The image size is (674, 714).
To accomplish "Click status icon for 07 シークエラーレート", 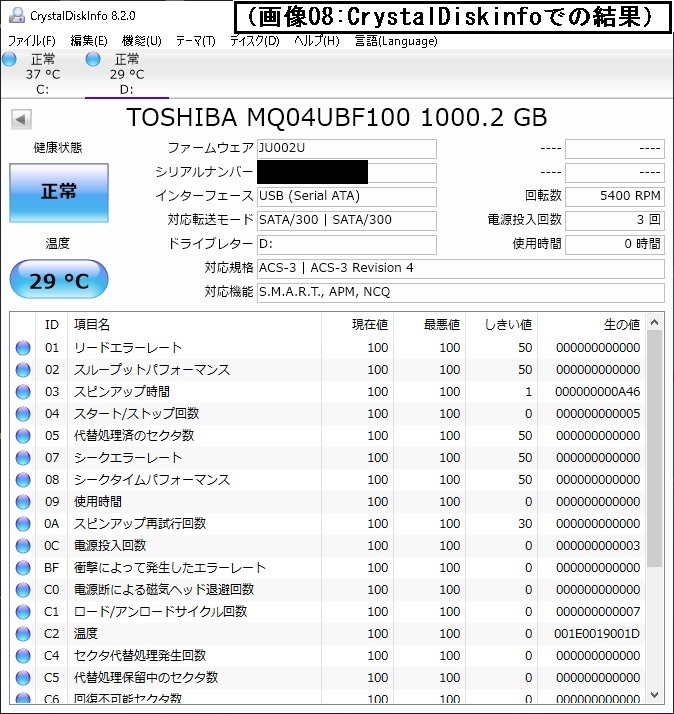I will pos(23,458).
